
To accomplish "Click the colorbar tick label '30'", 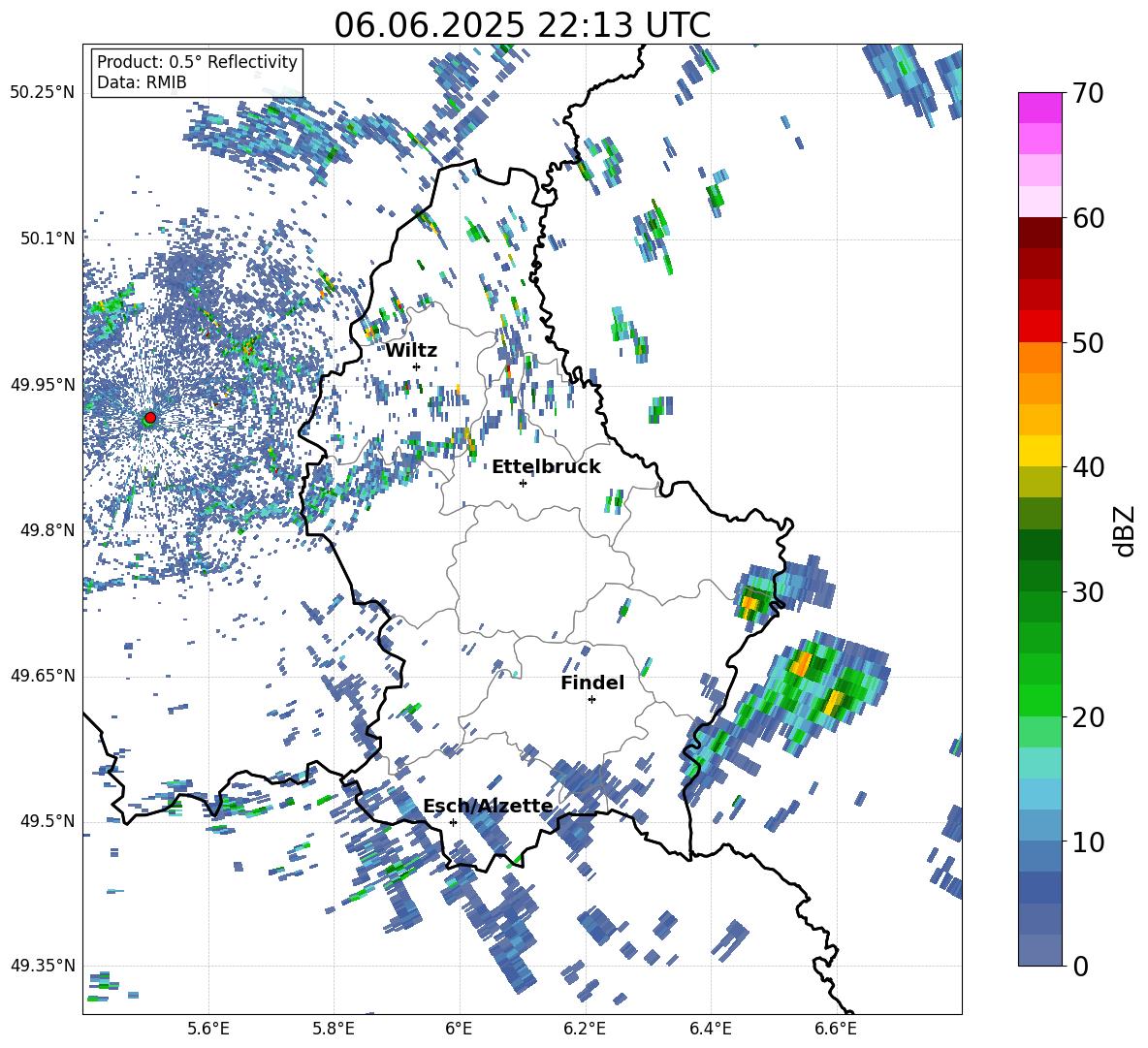I will coord(1088,592).
